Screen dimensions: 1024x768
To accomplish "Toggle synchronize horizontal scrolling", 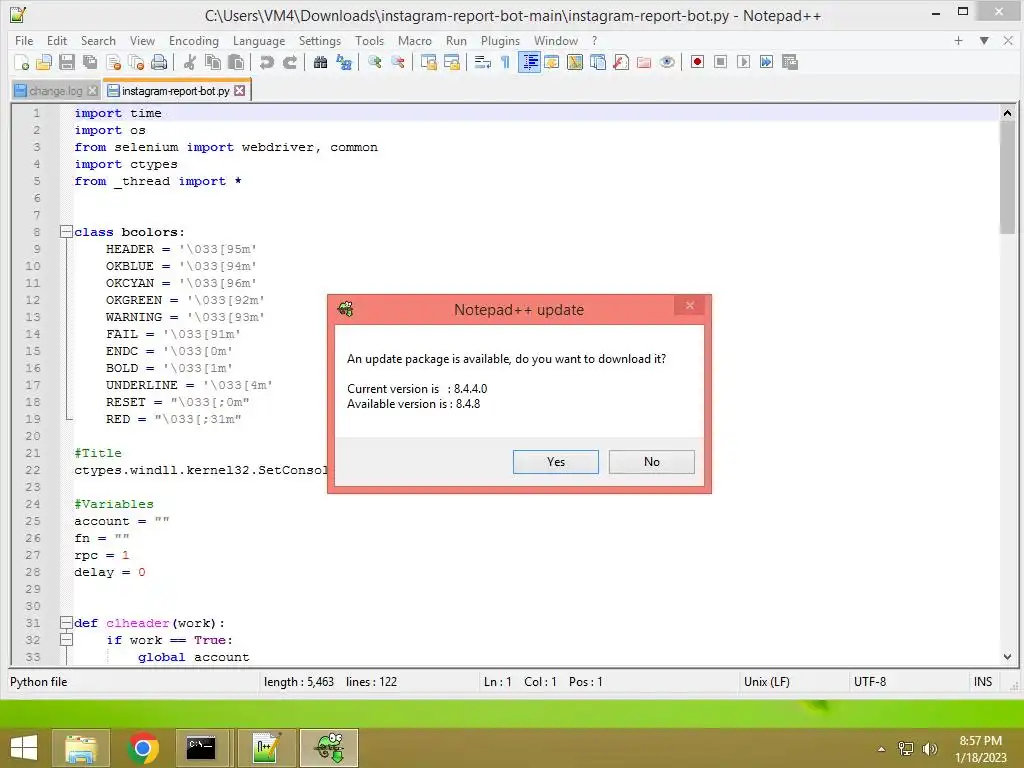I will click(452, 62).
